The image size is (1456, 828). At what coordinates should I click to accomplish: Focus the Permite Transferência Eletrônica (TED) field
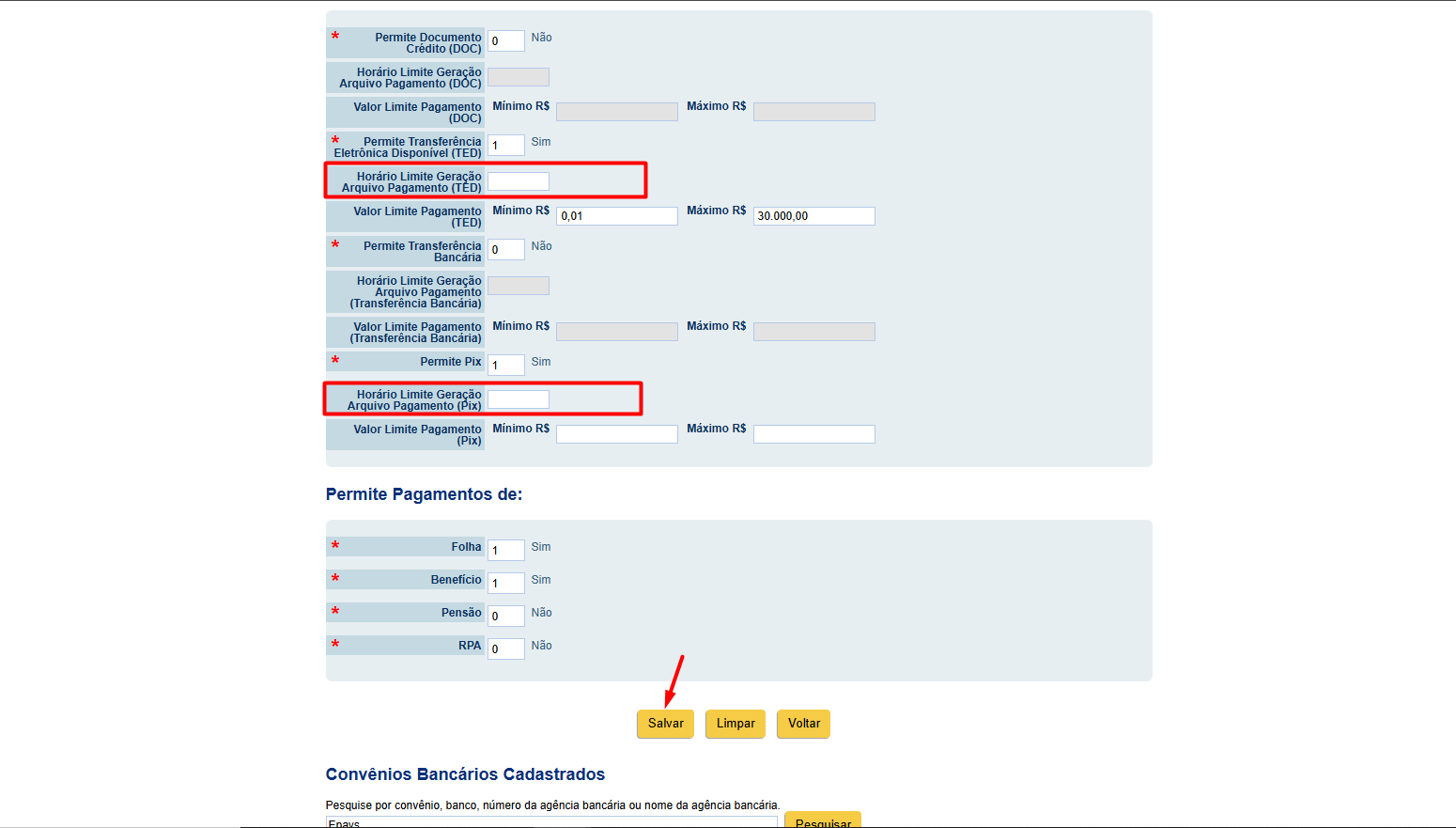pyautogui.click(x=506, y=146)
